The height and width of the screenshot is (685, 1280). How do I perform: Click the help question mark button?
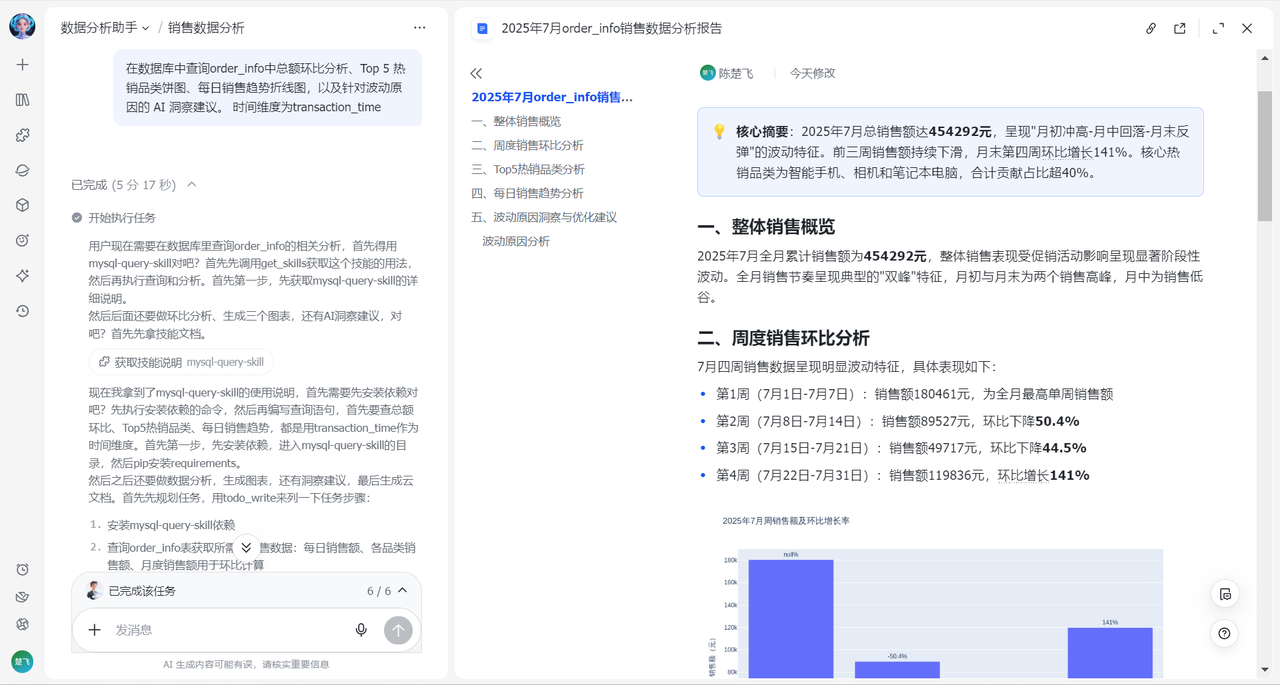[1224, 634]
